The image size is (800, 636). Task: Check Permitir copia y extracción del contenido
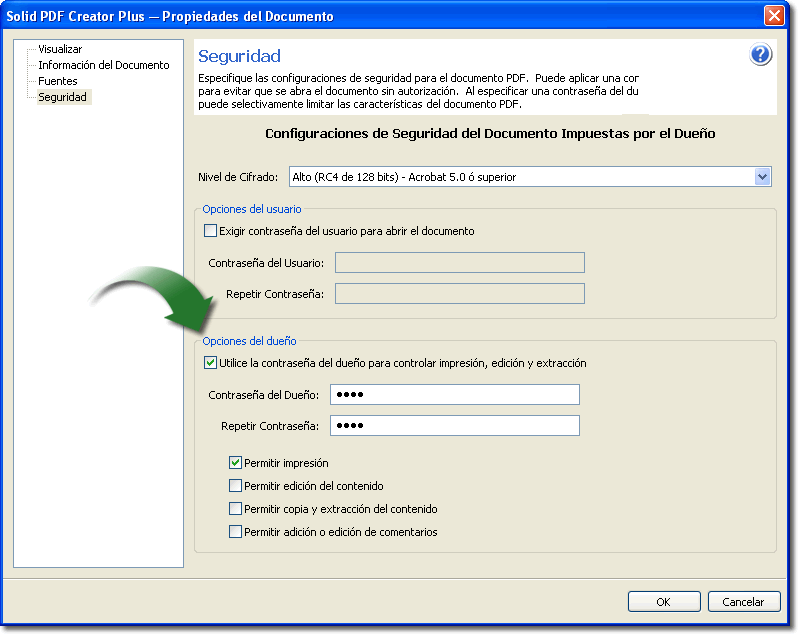pos(235,508)
